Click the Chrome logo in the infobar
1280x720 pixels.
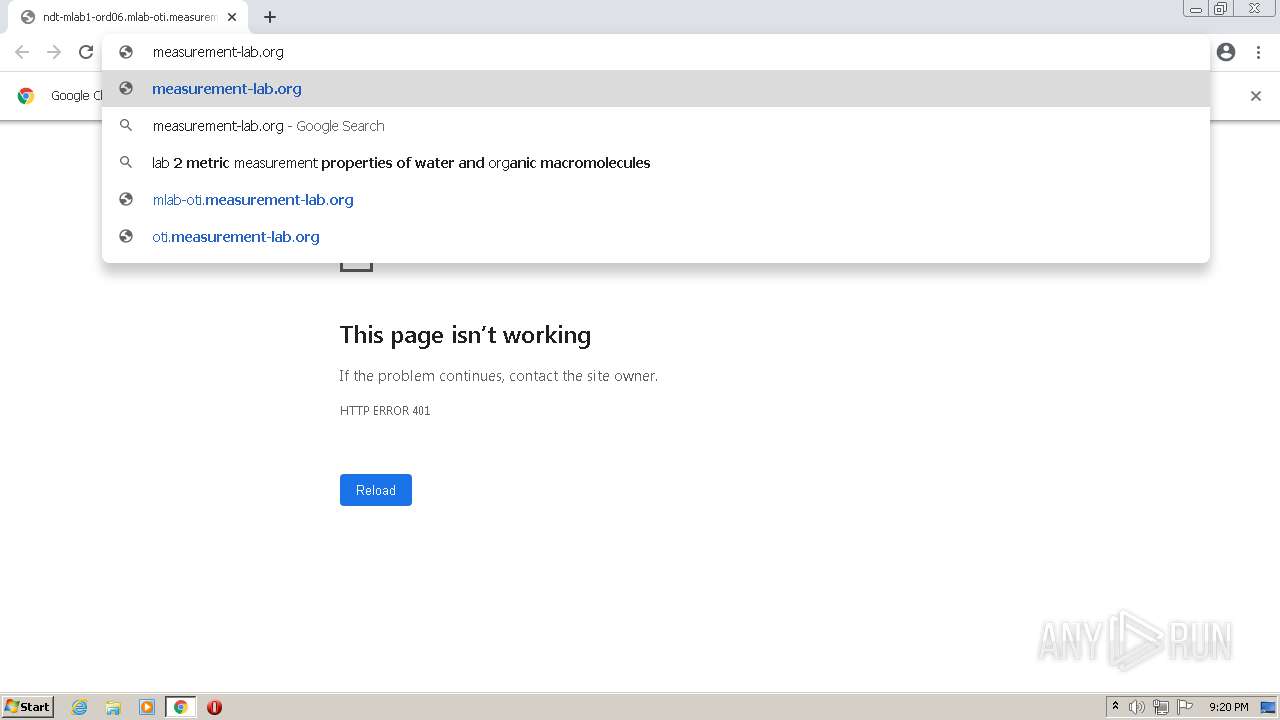(26, 96)
